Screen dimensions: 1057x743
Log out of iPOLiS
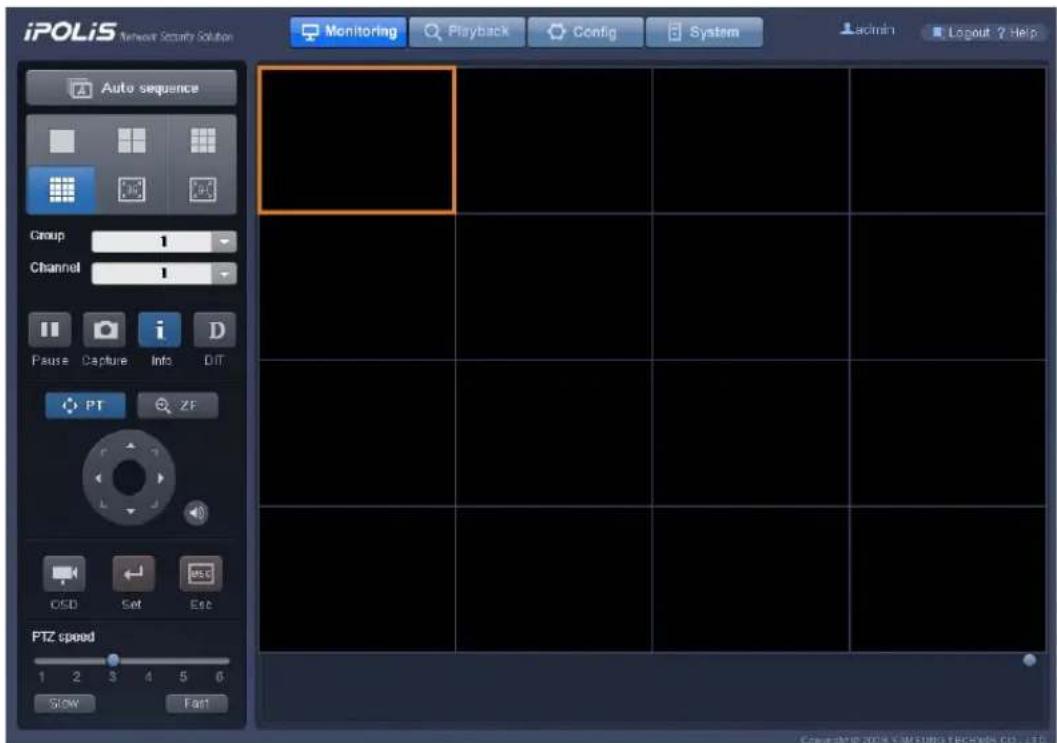[961, 32]
